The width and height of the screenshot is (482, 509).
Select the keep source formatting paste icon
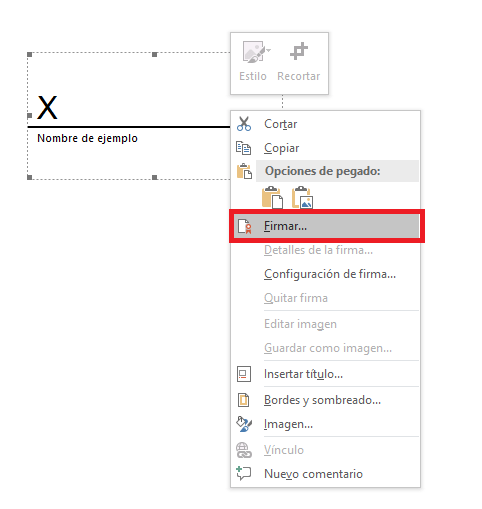(x=272, y=197)
